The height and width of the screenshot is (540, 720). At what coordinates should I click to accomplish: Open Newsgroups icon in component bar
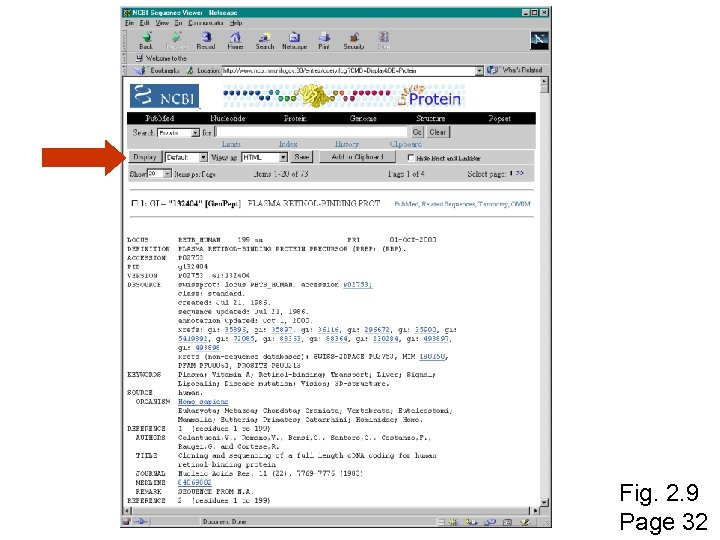(x=489, y=522)
